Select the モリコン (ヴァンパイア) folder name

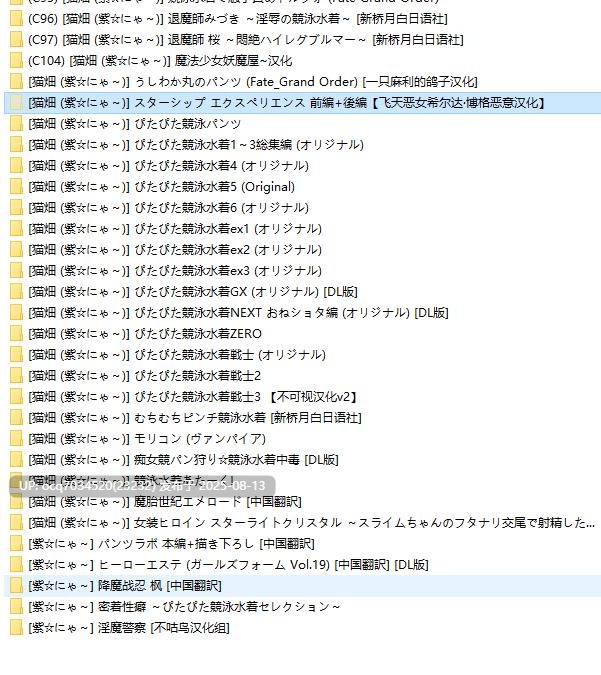click(147, 439)
